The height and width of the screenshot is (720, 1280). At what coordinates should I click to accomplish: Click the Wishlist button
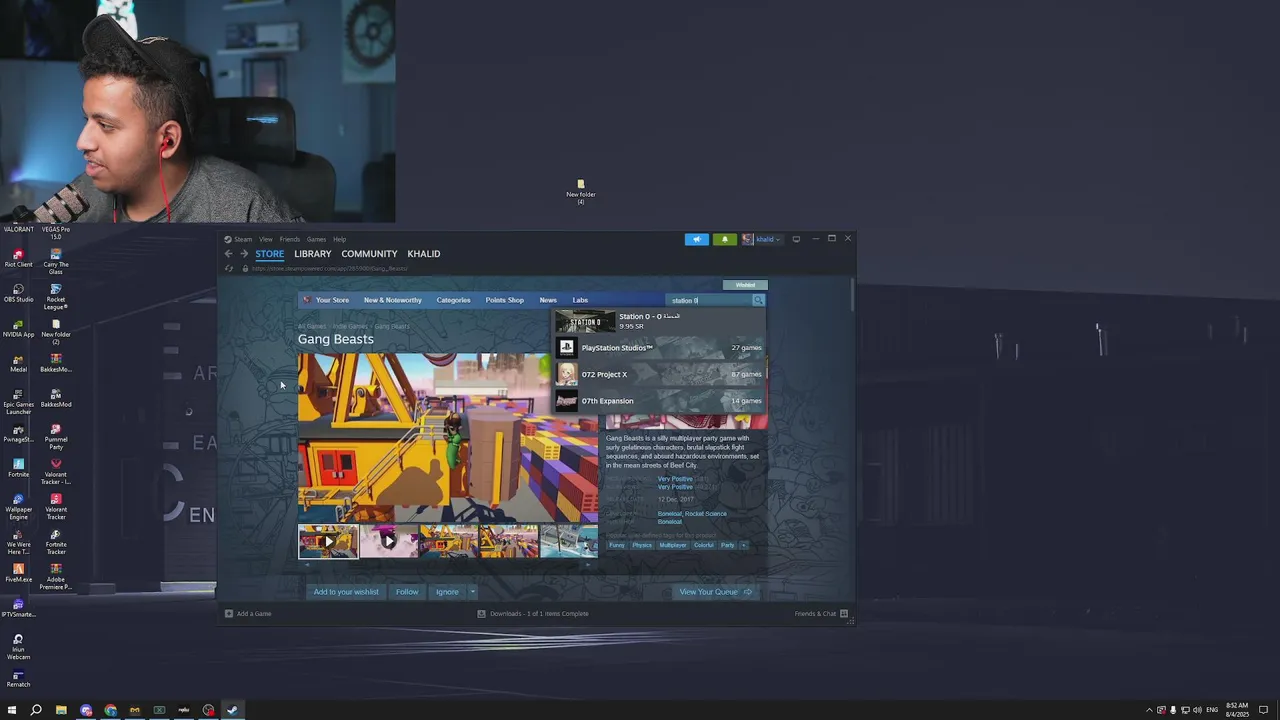[745, 285]
